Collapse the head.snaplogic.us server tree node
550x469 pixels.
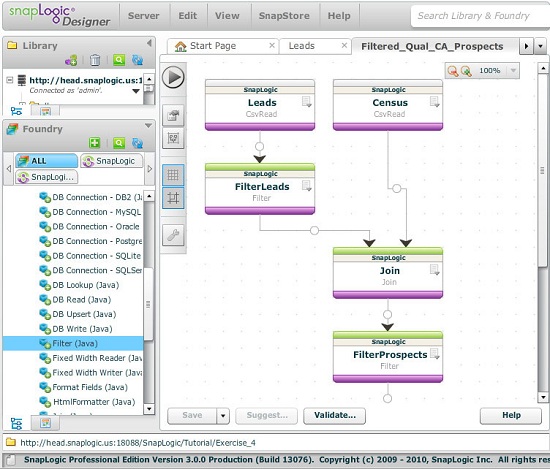(x=10, y=80)
